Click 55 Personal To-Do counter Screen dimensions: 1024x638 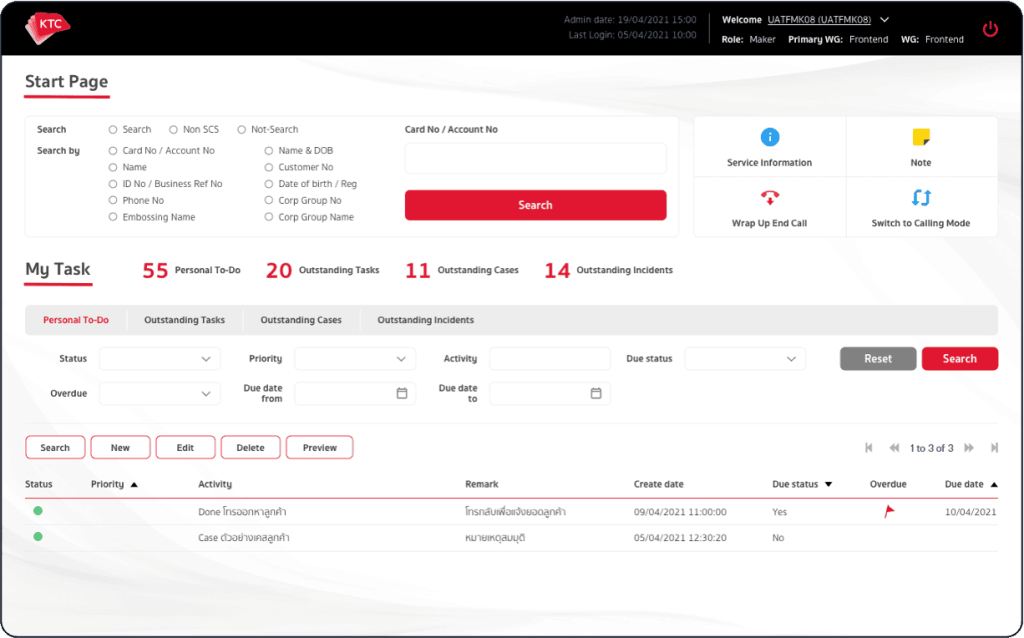[191, 270]
